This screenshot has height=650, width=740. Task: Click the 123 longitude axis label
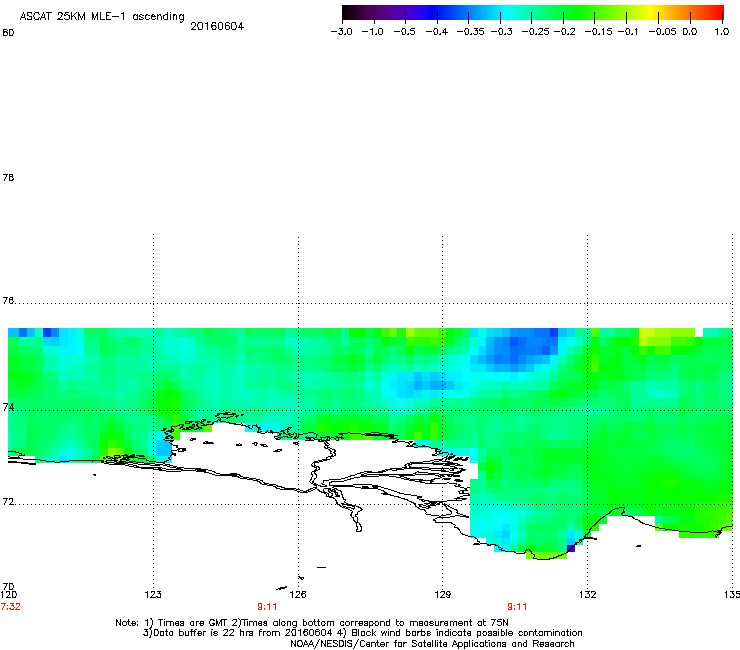tap(153, 594)
